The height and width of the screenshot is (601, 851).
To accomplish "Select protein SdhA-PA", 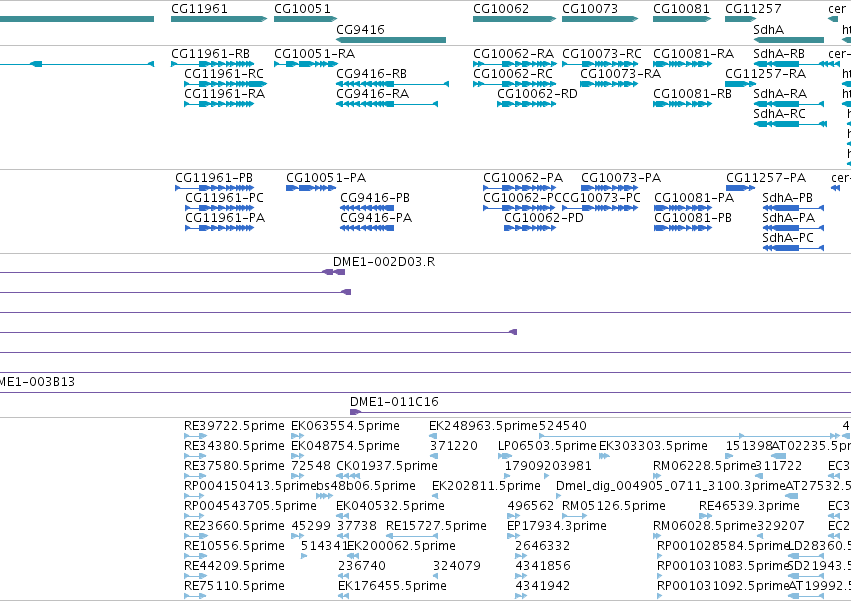I will (x=789, y=218).
